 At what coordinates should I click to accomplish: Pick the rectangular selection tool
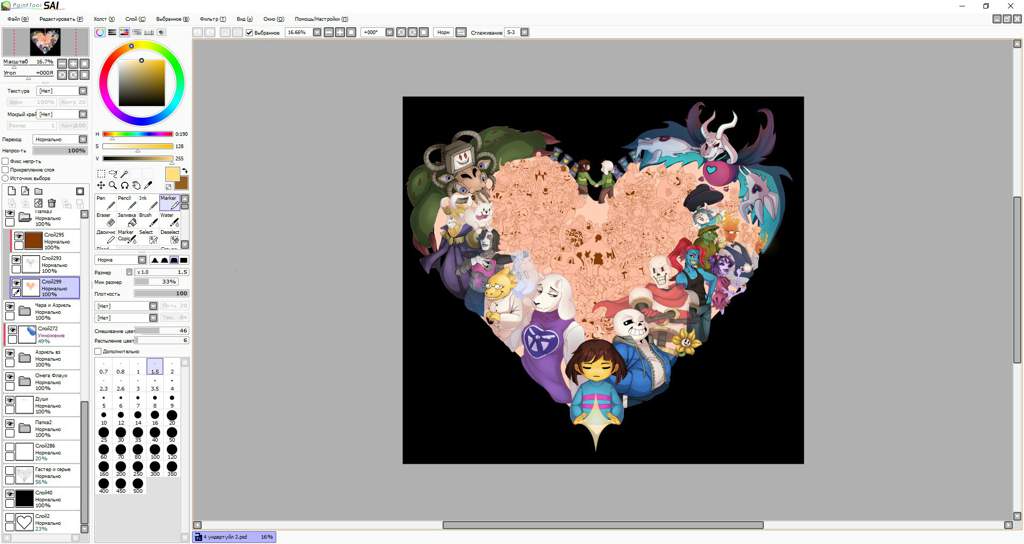point(101,174)
